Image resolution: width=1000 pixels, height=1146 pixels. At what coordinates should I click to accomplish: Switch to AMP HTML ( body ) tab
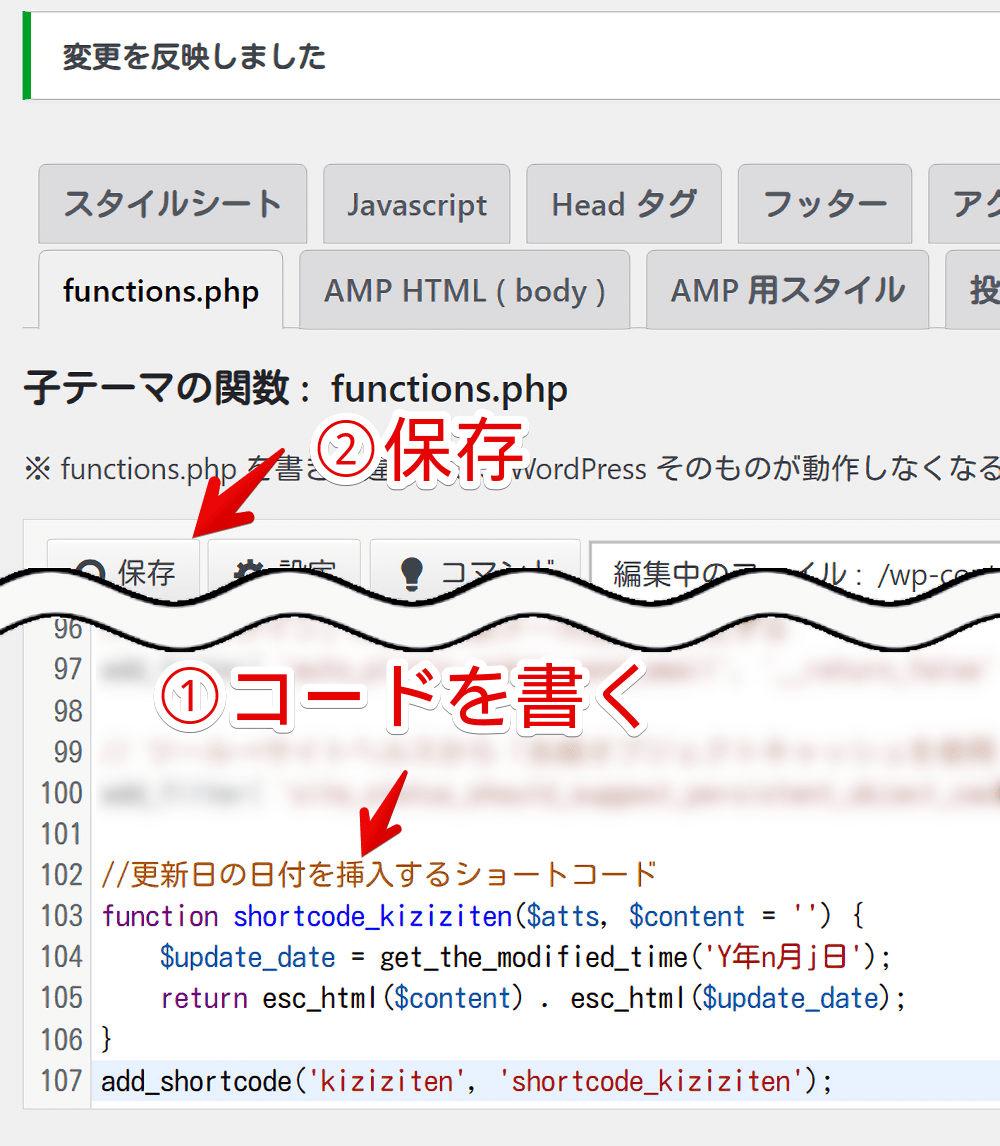pyautogui.click(x=465, y=290)
